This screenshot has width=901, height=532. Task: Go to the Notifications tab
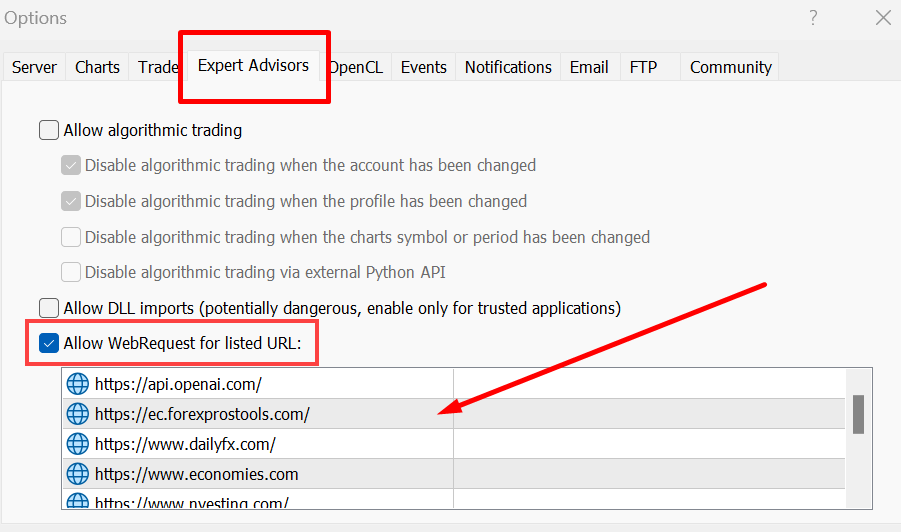[508, 67]
